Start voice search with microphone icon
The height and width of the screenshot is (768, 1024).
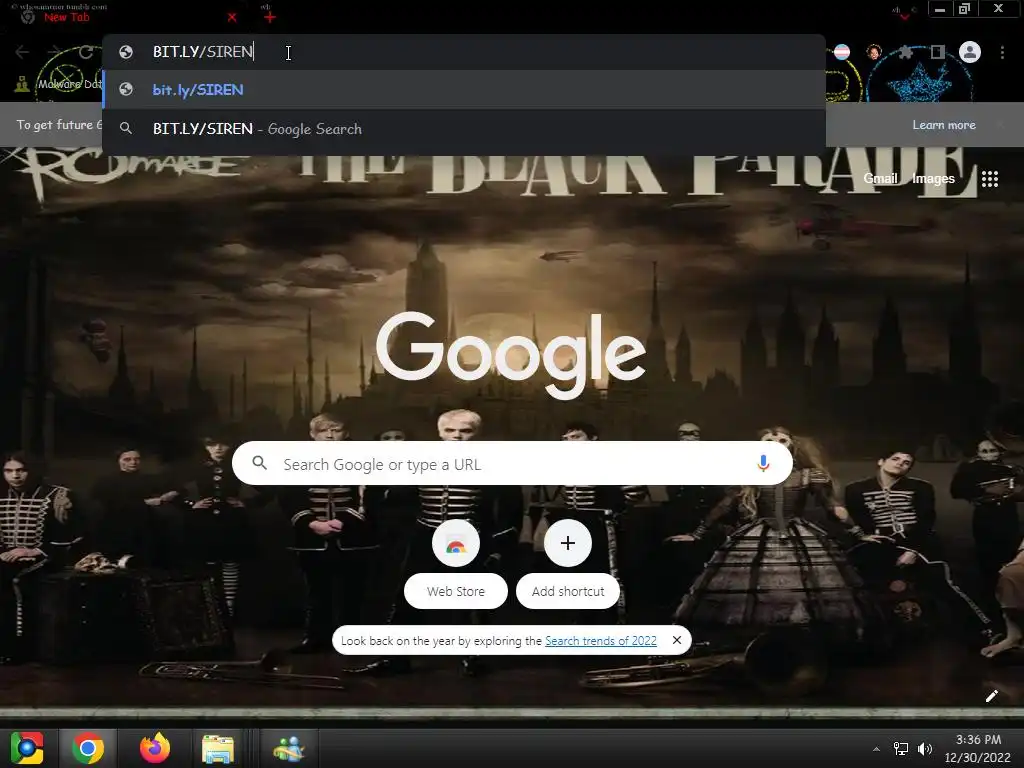(x=763, y=463)
